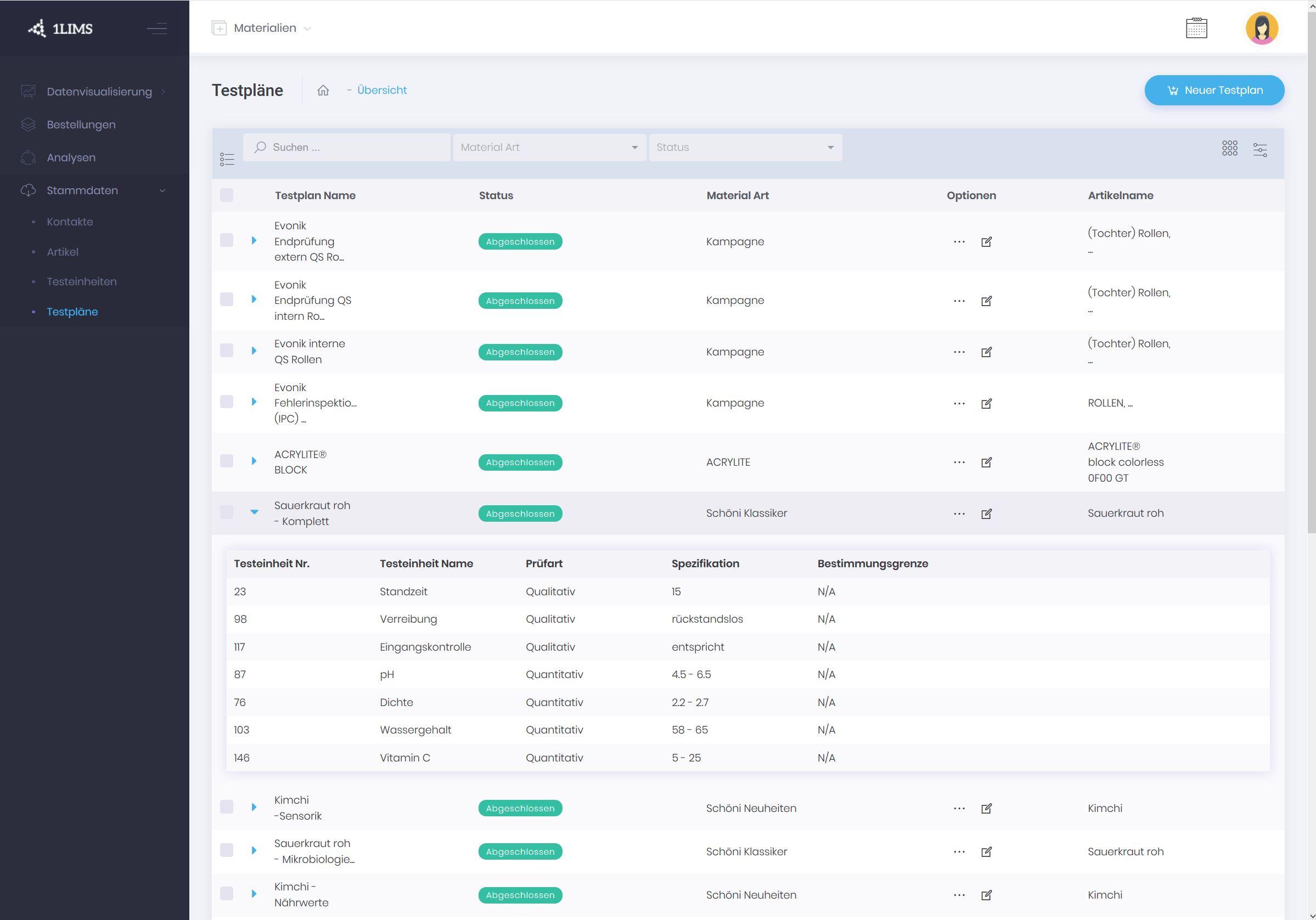Click the Testpläne sidebar item

tap(71, 311)
